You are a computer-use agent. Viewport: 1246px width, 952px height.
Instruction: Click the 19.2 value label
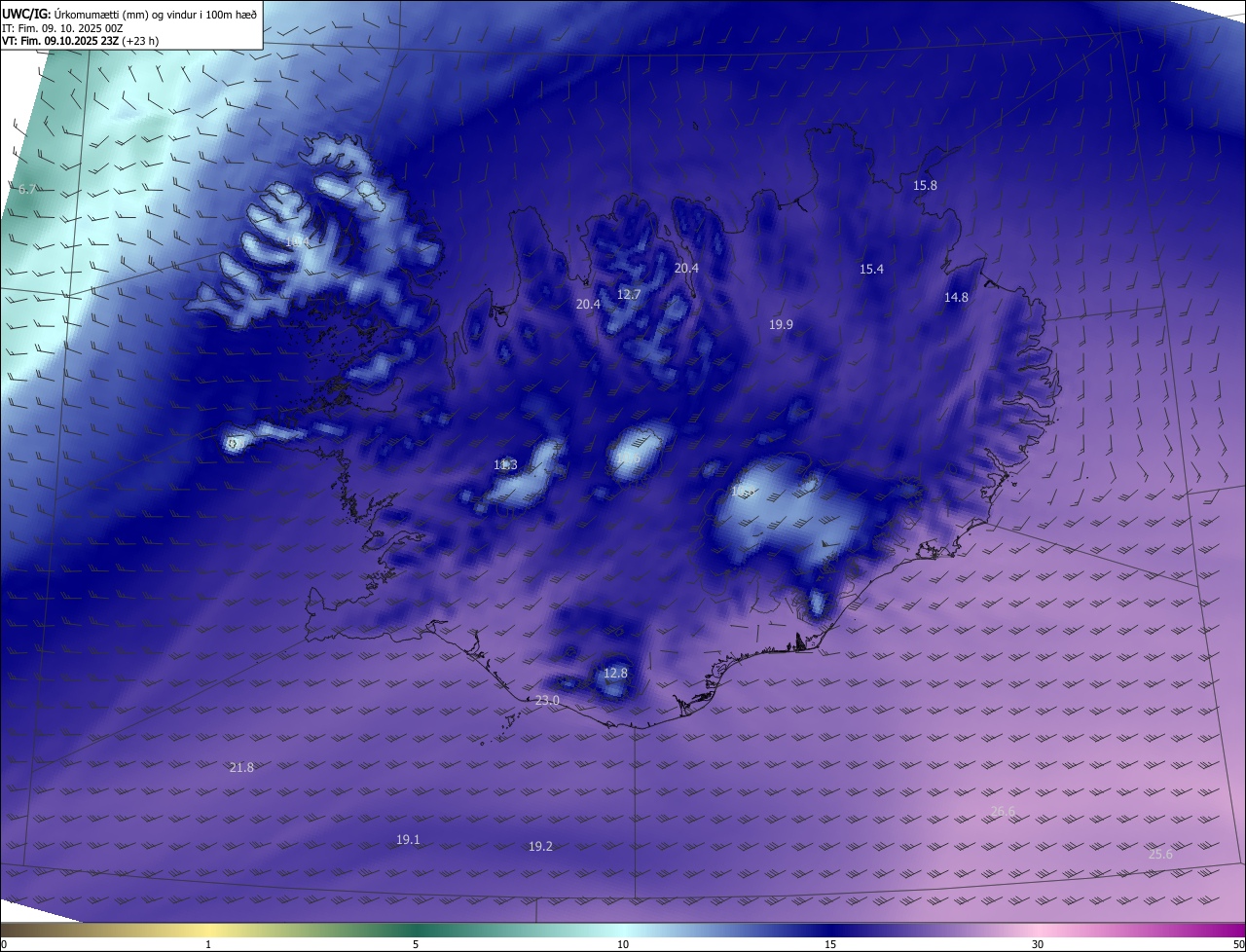coord(540,846)
